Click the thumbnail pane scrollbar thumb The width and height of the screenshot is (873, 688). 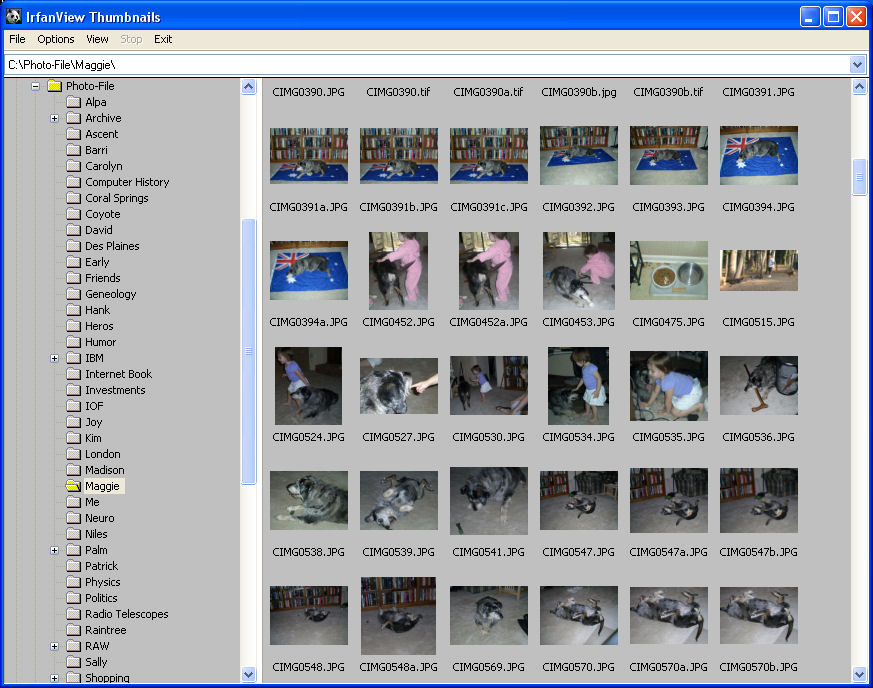pos(860,177)
